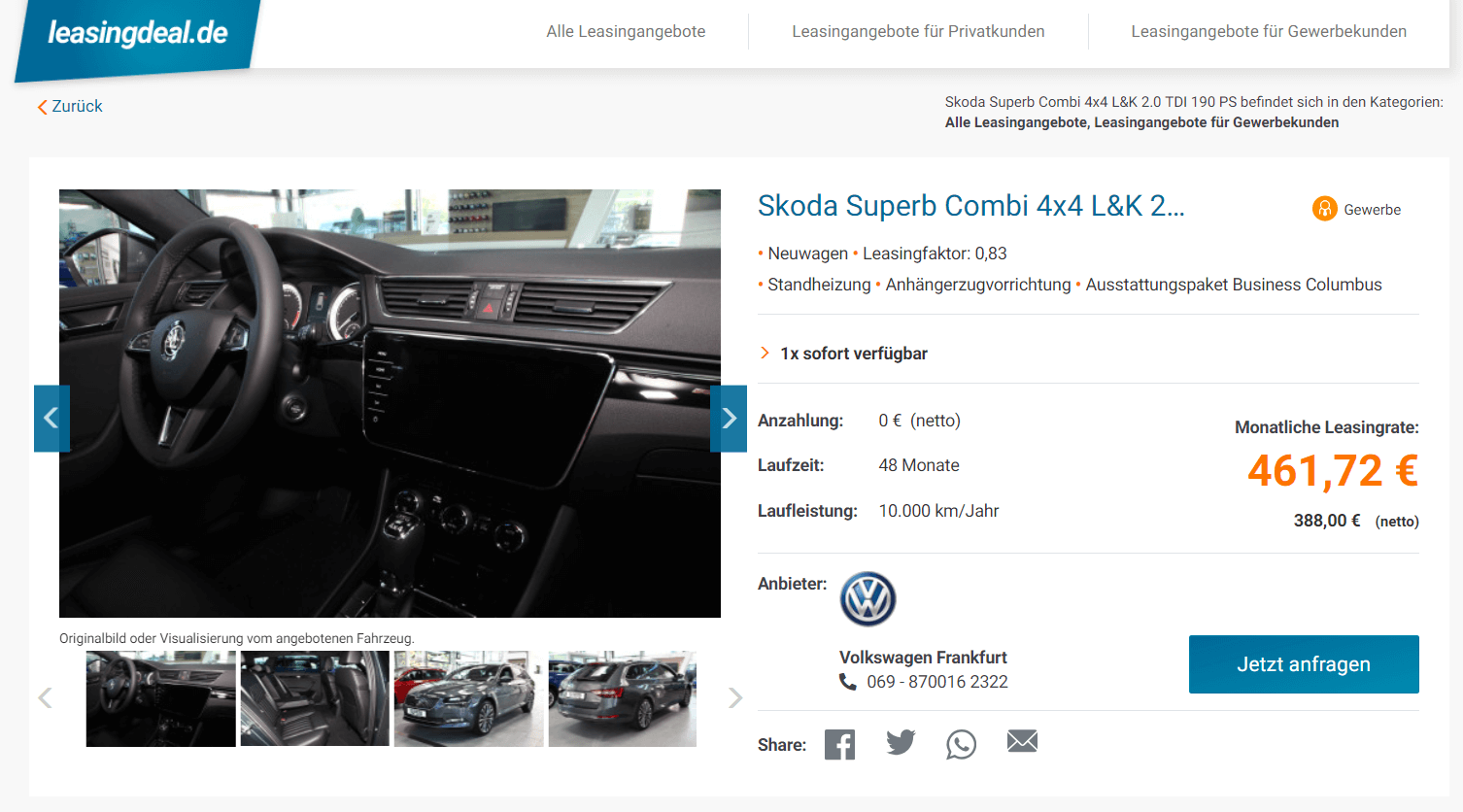This screenshot has height=812, width=1463.
Task: Click the Jetzt anfragen button
Action: pos(1304,664)
